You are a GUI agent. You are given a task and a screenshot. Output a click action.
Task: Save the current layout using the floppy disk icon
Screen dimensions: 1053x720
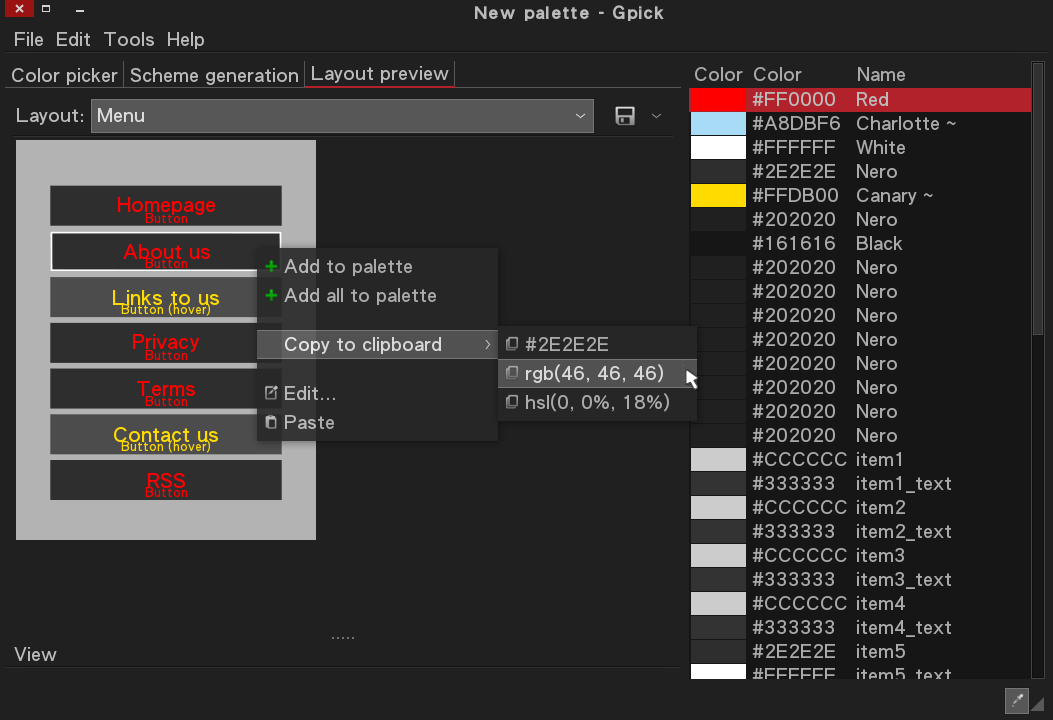point(624,116)
